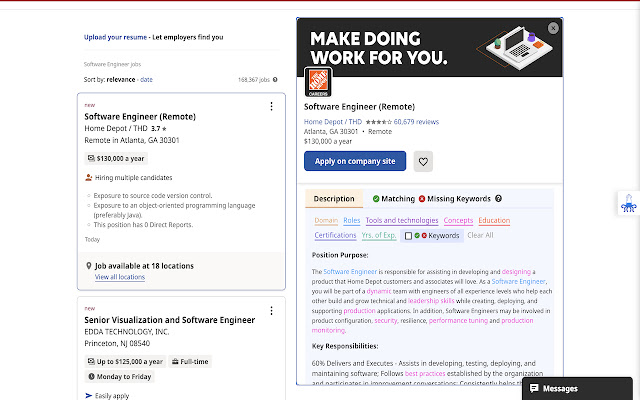Select the Yrs. of Exp. filter
640x400 pixels.
379,236
